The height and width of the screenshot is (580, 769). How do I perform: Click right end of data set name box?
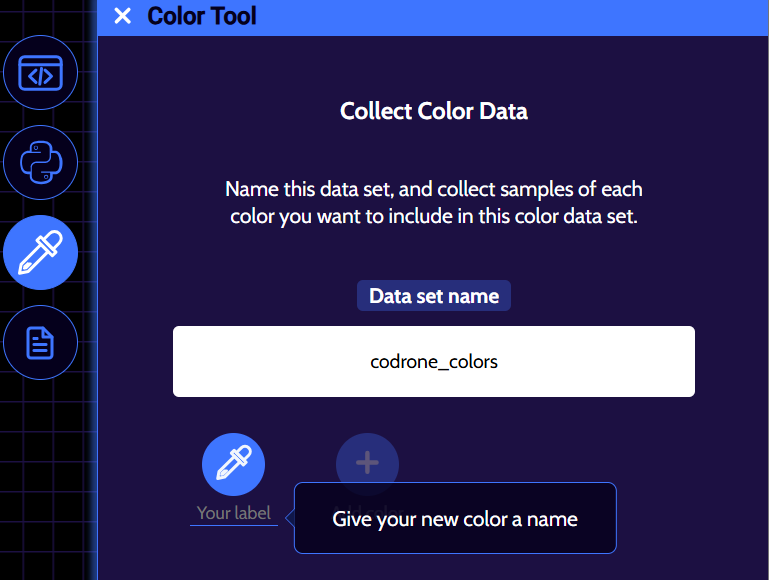[x=670, y=361]
